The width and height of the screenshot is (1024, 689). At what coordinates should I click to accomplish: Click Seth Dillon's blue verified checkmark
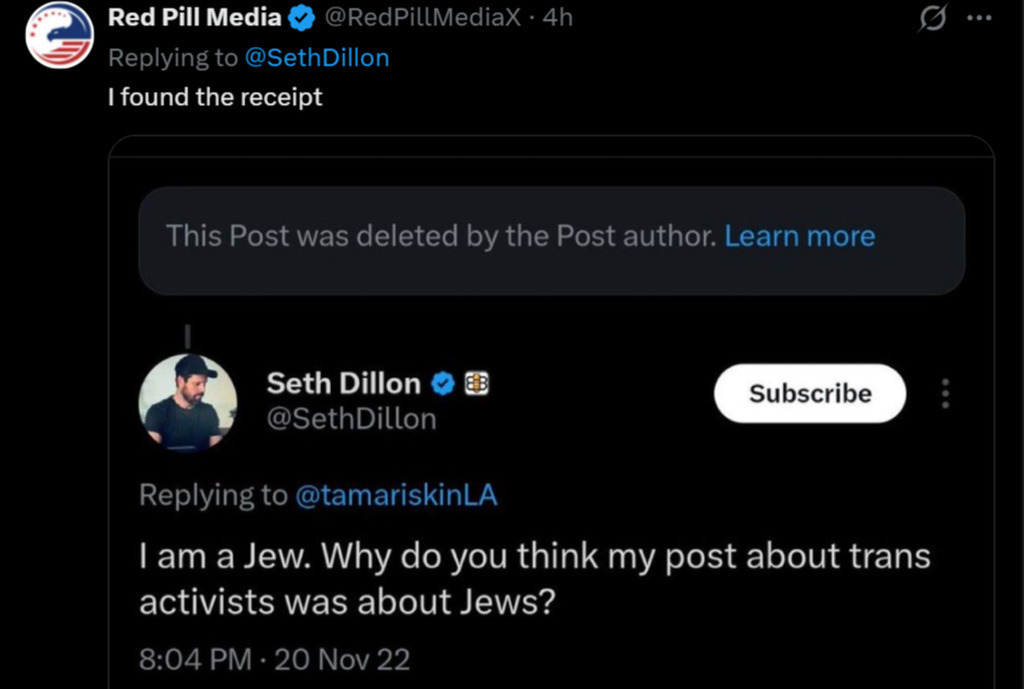444,384
